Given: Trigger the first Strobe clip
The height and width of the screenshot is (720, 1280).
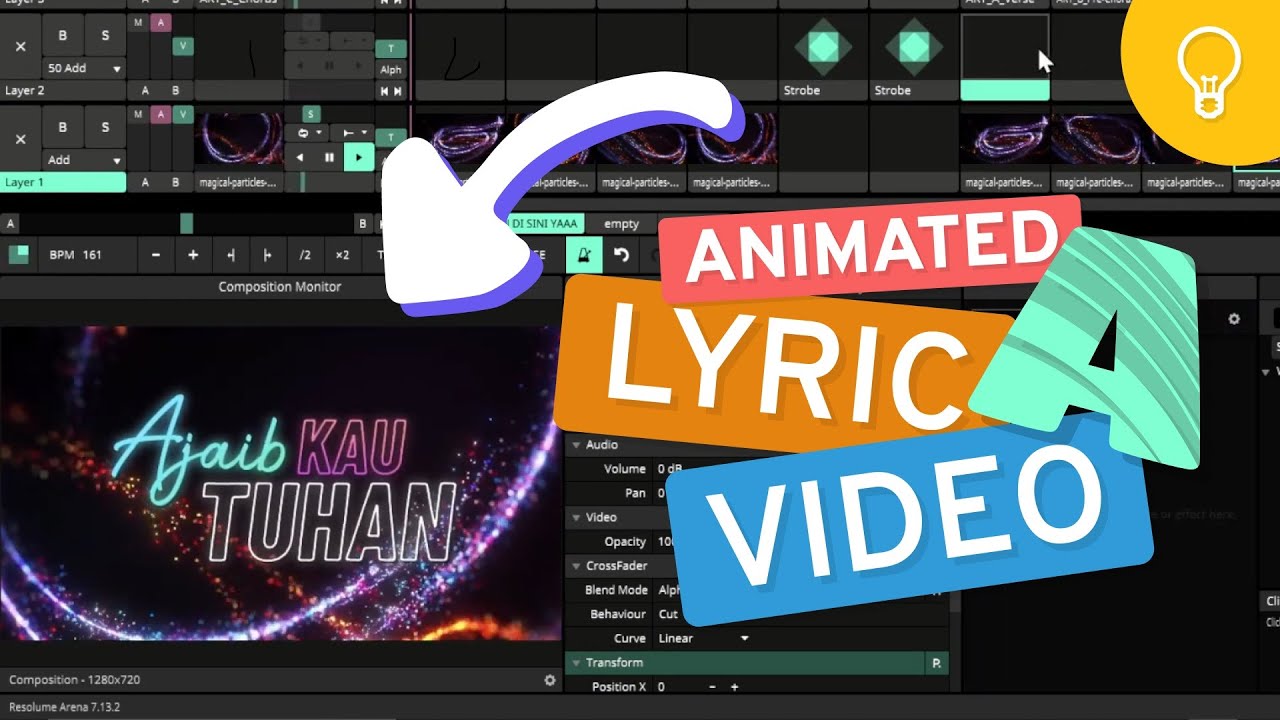Looking at the screenshot, I should coord(822,47).
